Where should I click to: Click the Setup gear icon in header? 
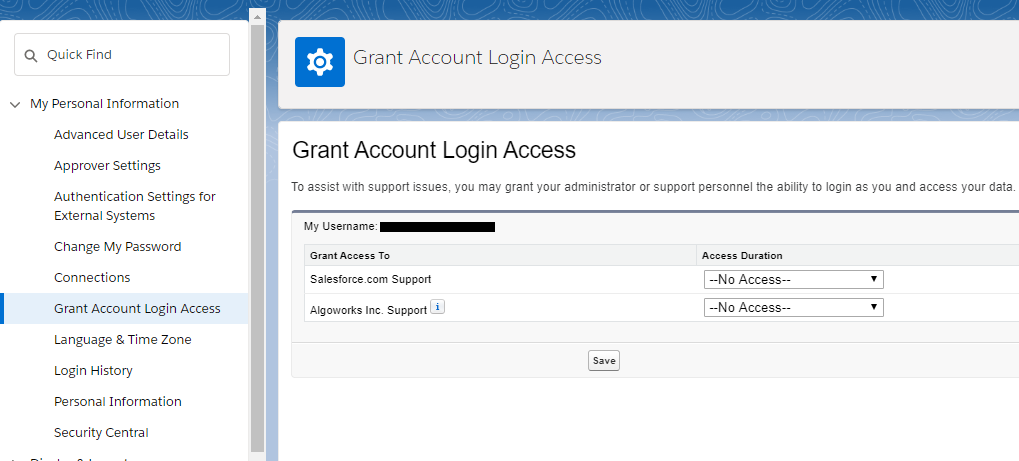point(320,62)
